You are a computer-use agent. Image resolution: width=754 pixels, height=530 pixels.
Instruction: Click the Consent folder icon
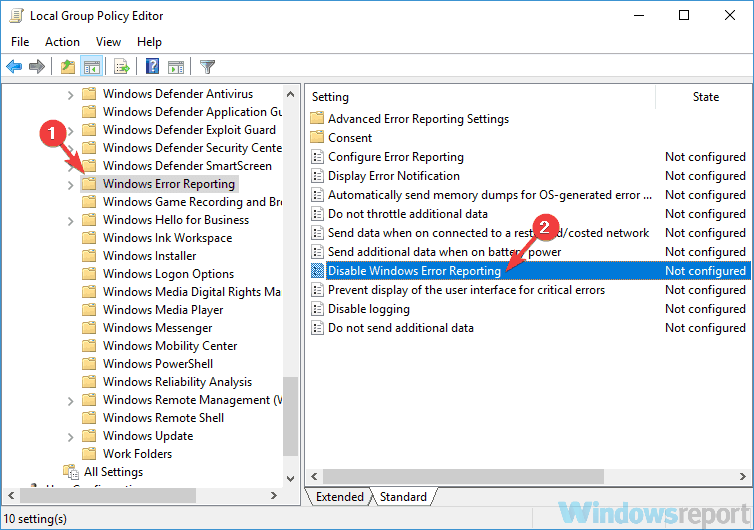(x=317, y=137)
